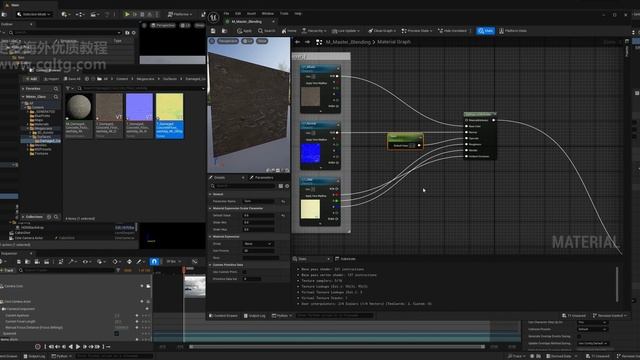
Task: Switch to the Details tab
Action: (220, 178)
